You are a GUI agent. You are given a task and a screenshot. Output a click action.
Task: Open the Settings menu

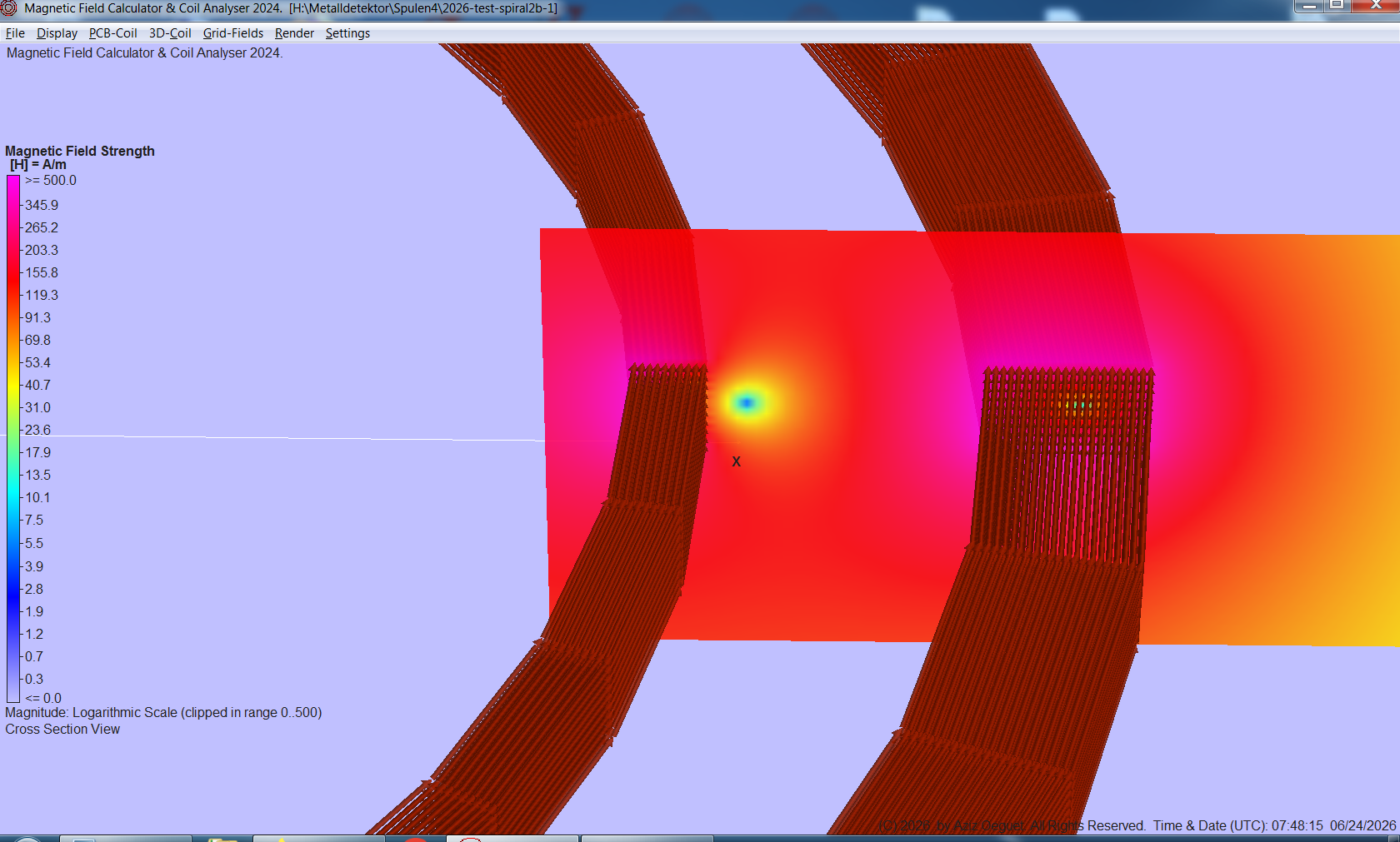click(x=347, y=33)
